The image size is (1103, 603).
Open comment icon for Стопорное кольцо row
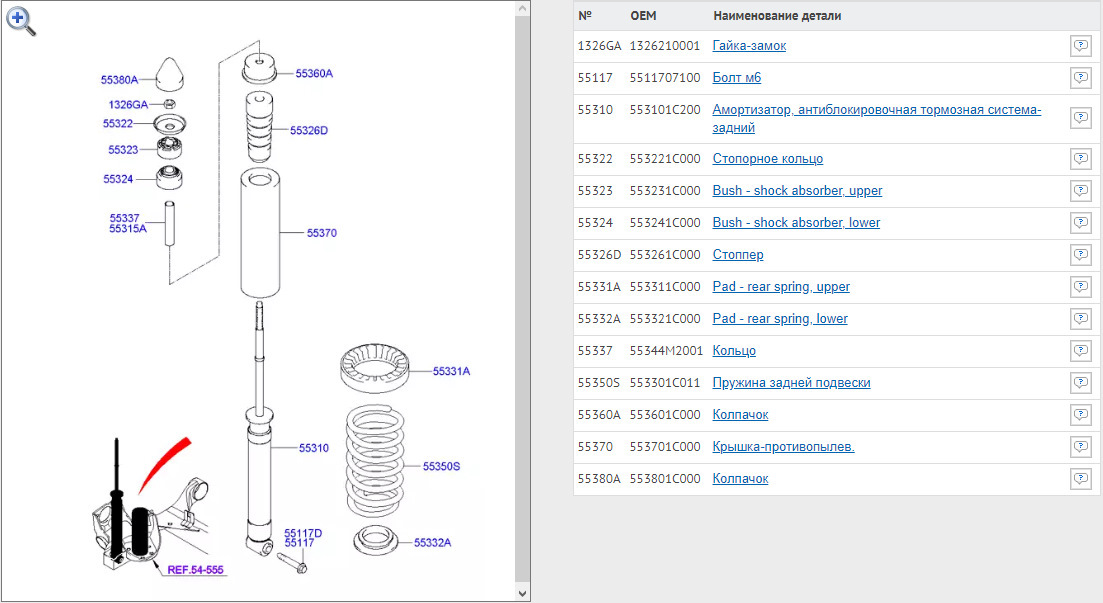[1080, 159]
